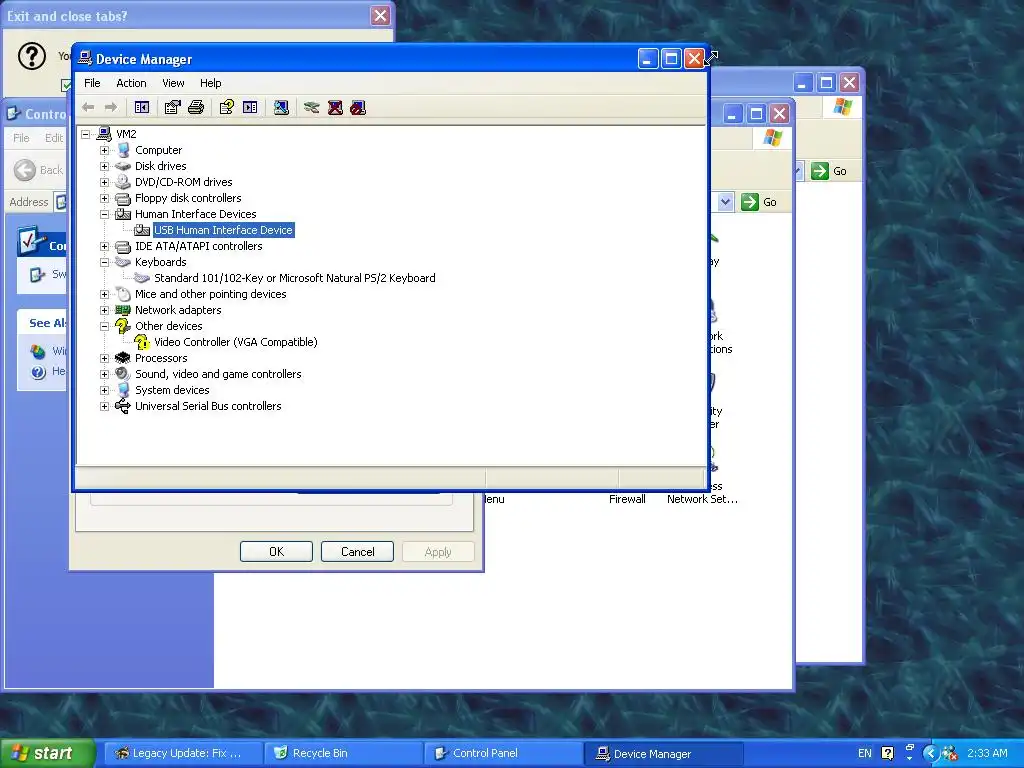Click the Uninstall device toolbar icon
This screenshot has width=1024, height=768.
[x=335, y=107]
